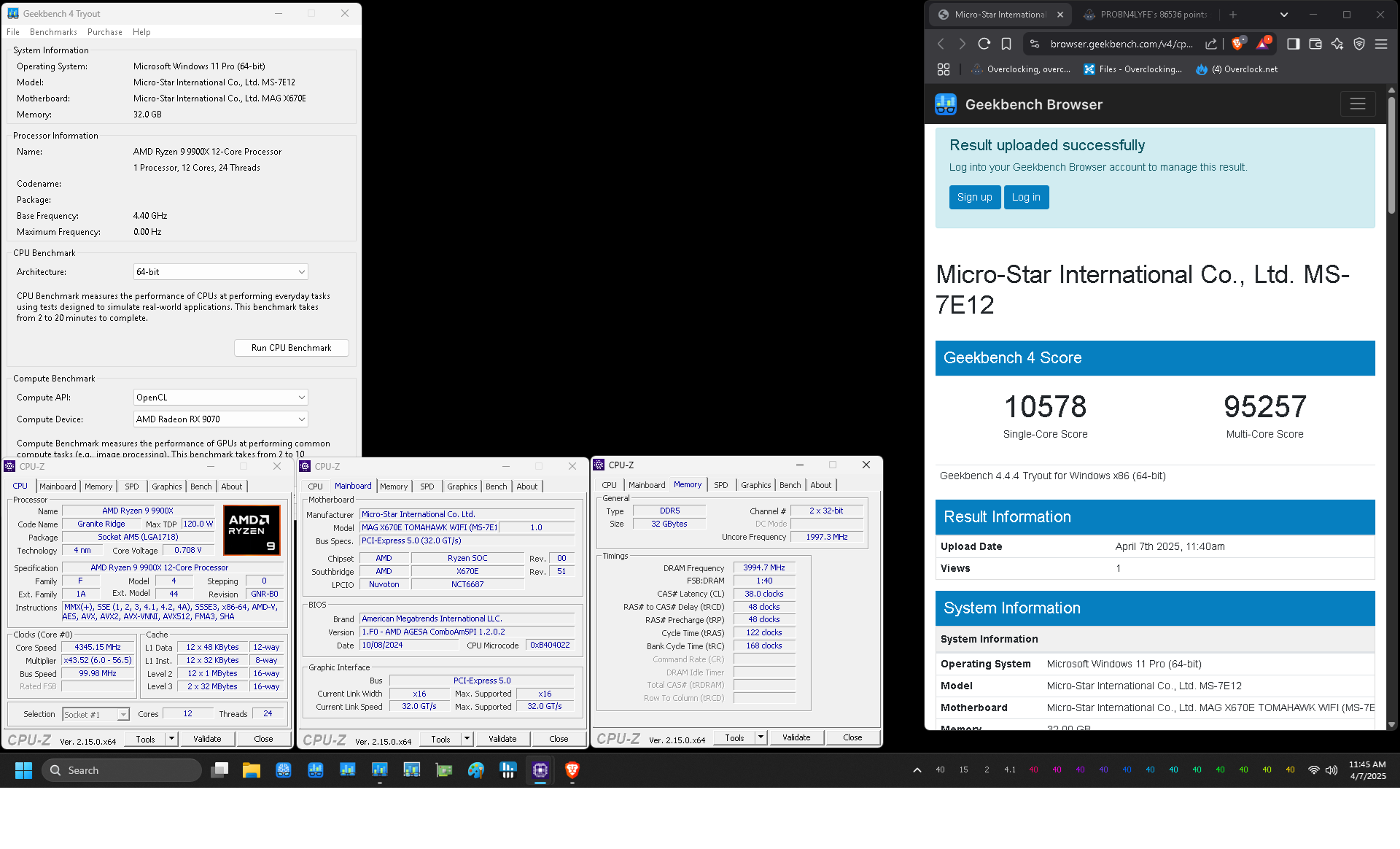
Task: Expand Geekbench Browser navigation hamburger
Action: pyautogui.click(x=1358, y=104)
